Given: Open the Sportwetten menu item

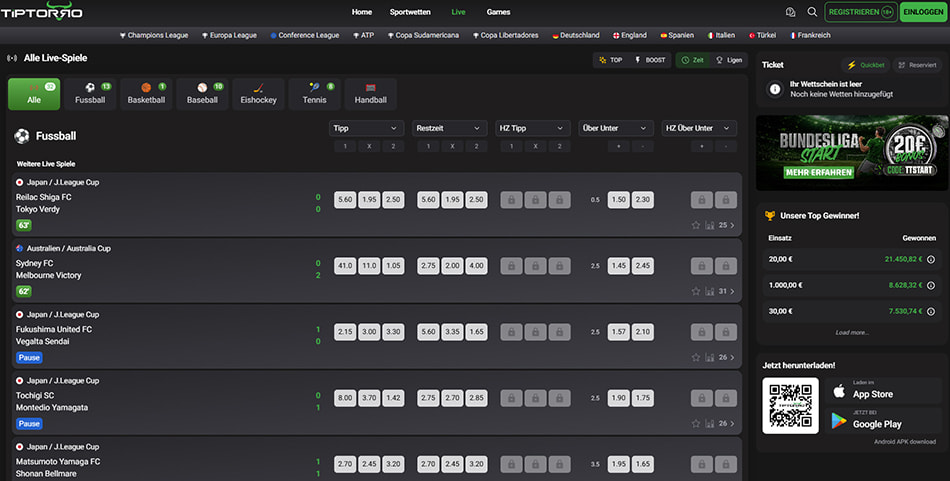Looking at the screenshot, I should 410,12.
